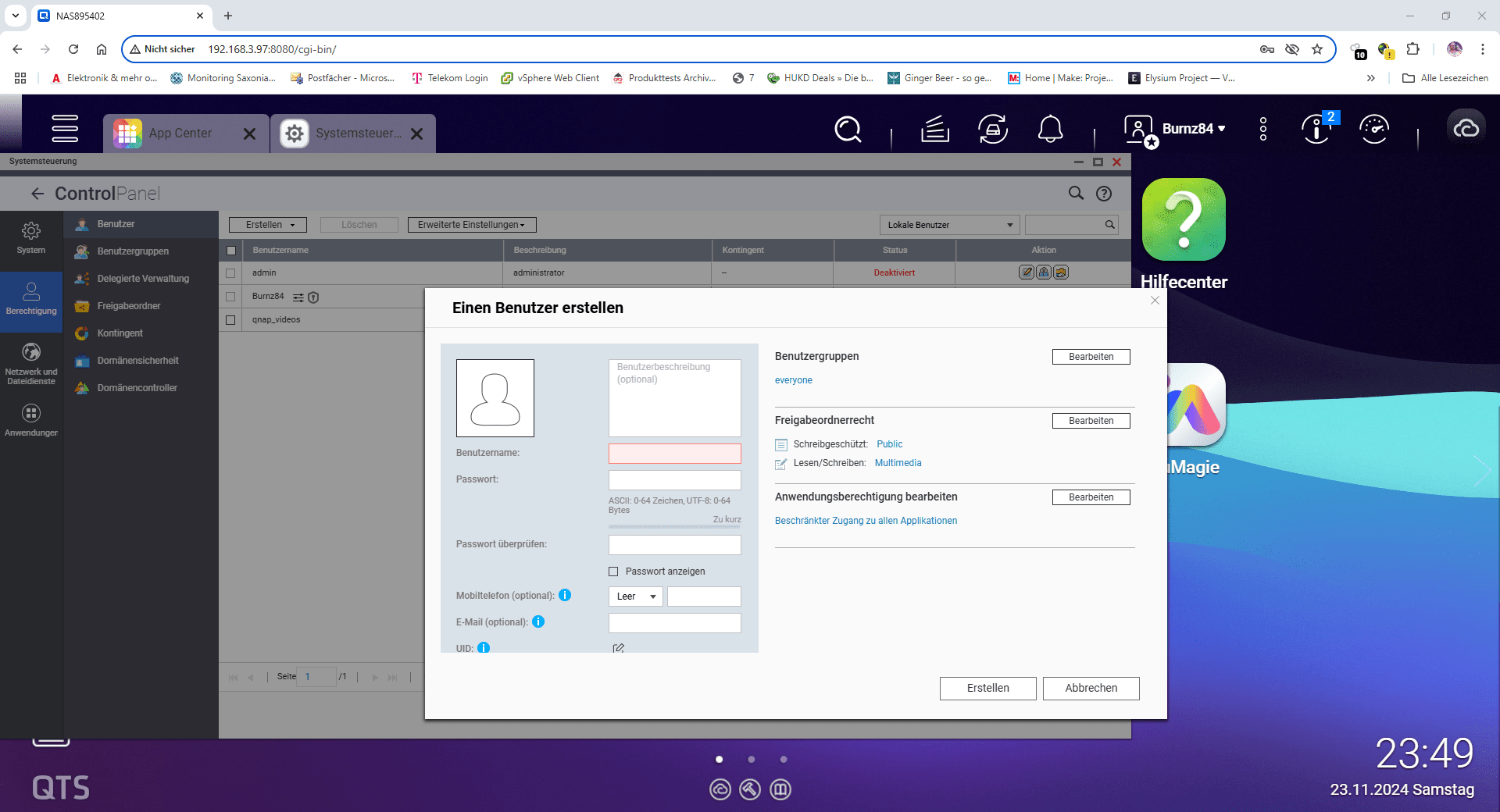This screenshot has height=812, width=1500.
Task: Click the Passwort überprüfen input field
Action: coord(675,545)
